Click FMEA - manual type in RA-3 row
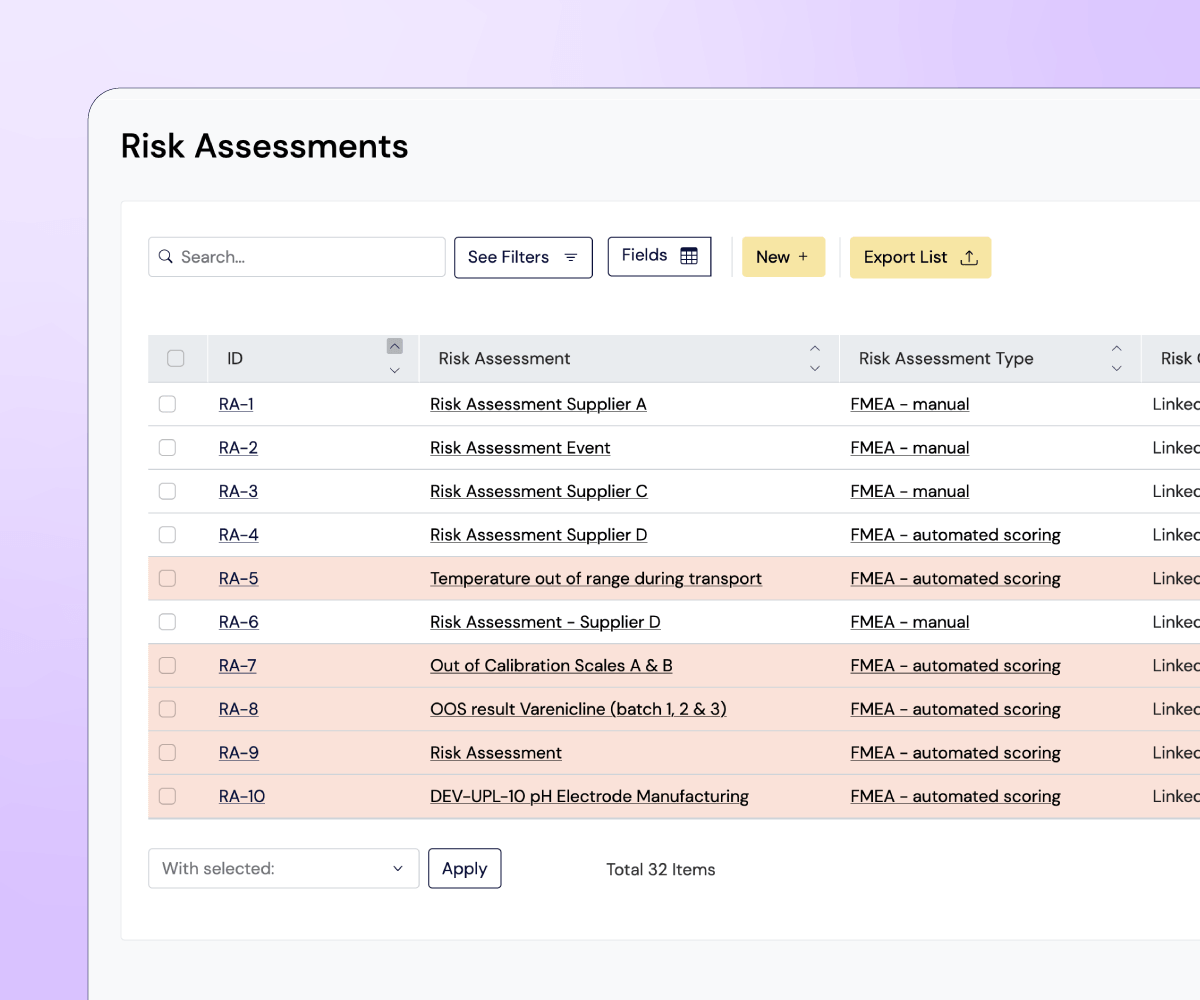The image size is (1200, 1000). 910,491
